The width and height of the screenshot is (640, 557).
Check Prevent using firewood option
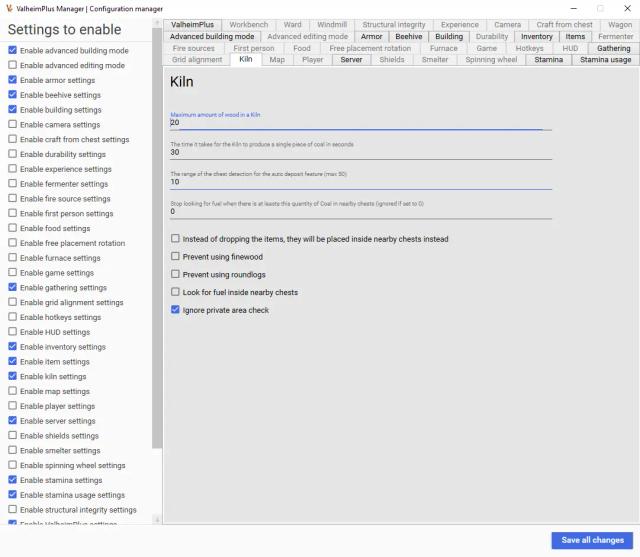[175, 256]
